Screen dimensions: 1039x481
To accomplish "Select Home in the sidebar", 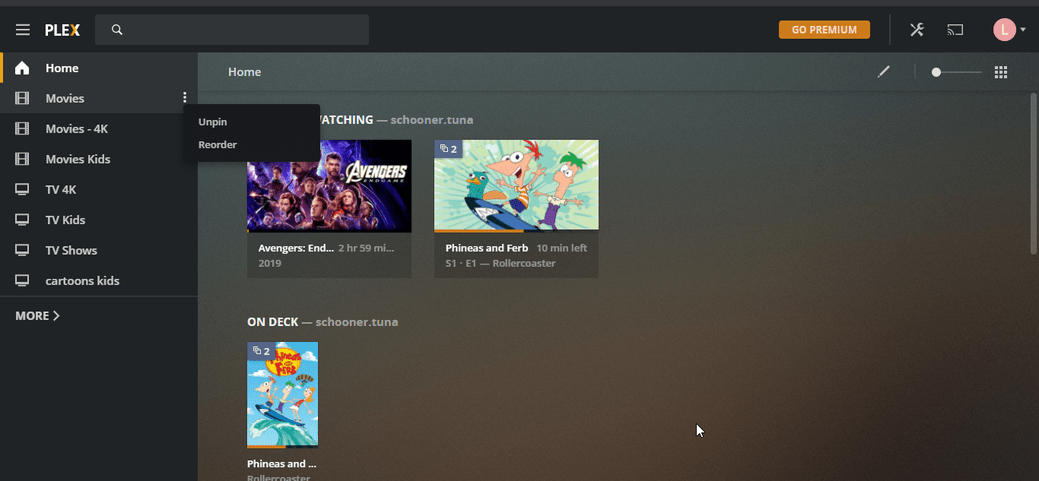I will click(99, 68).
